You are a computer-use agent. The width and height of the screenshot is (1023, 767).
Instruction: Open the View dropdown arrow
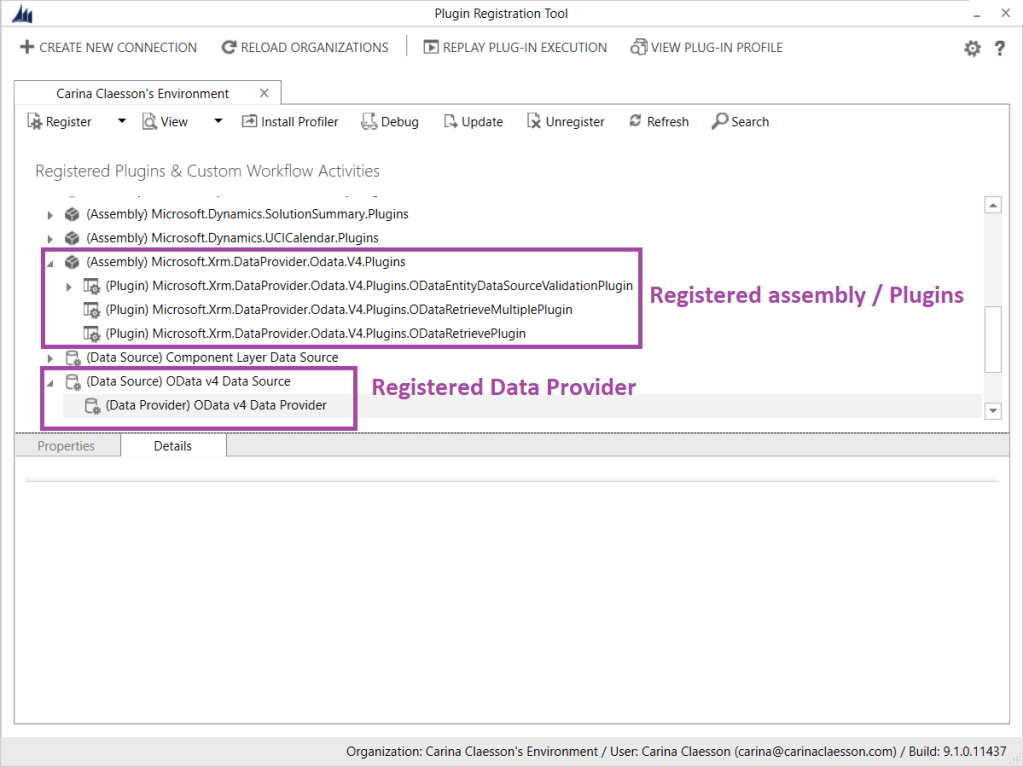tap(217, 122)
